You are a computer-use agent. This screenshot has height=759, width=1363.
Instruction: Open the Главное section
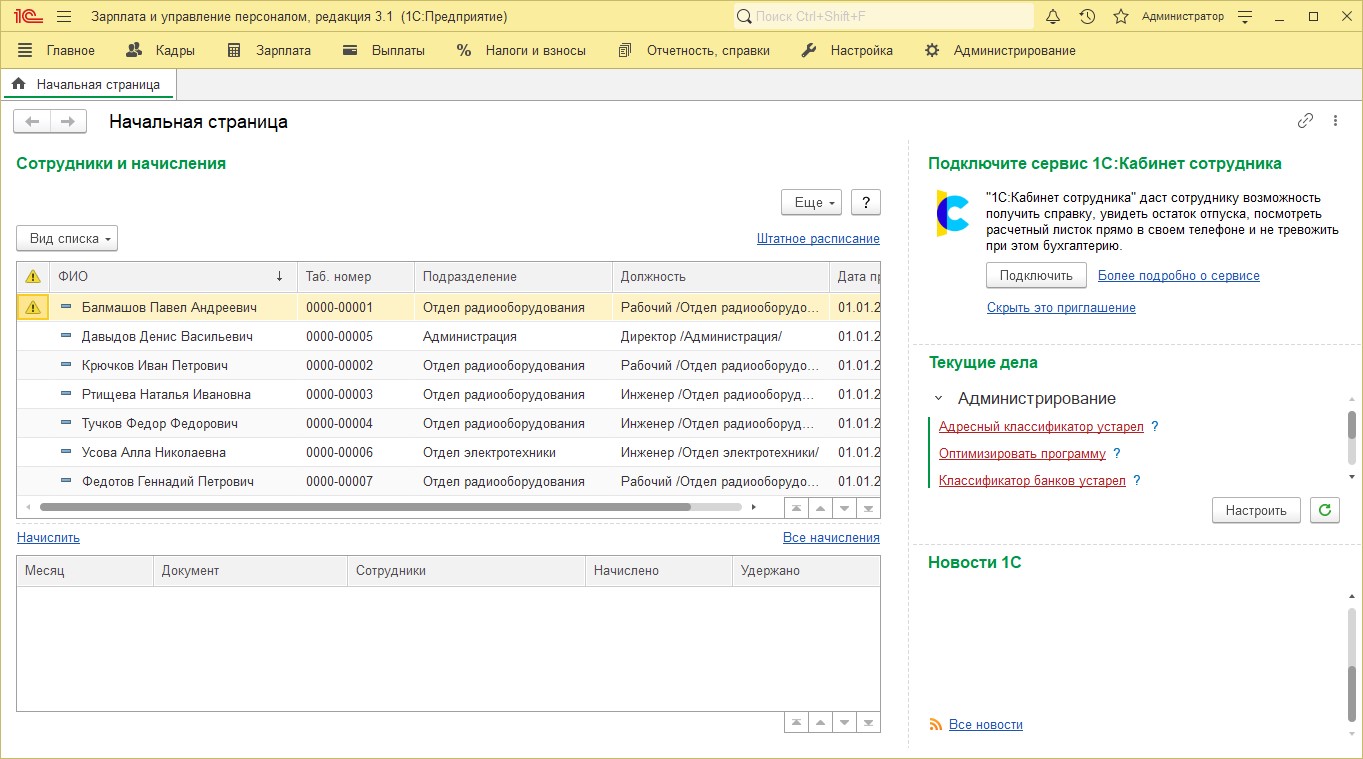click(56, 50)
